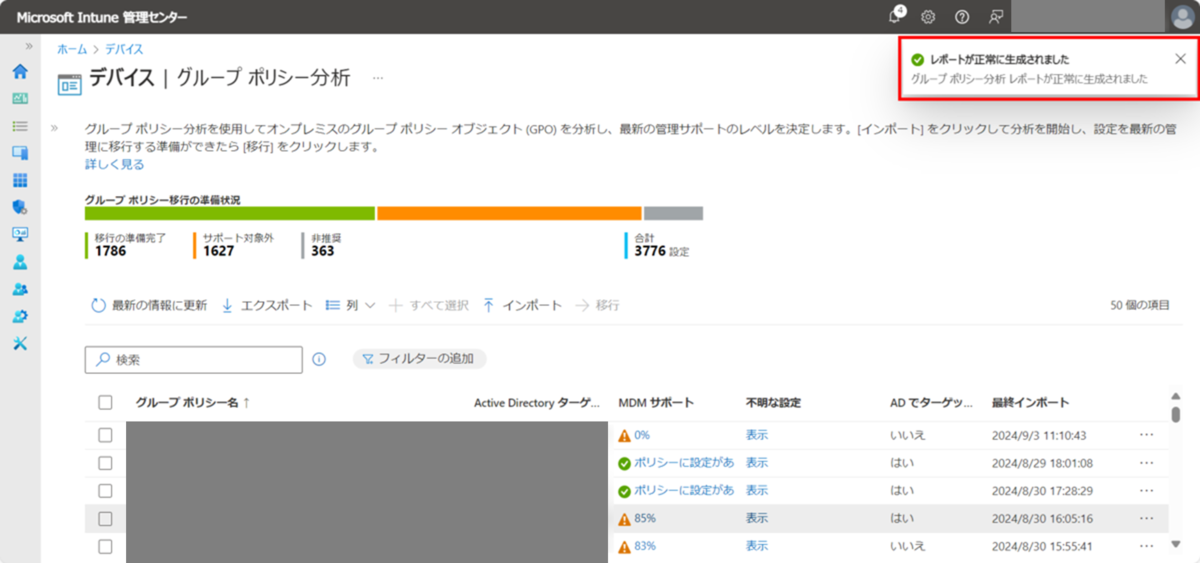The width and height of the screenshot is (1200, 563).
Task: Sort by MDM サポート column header
Action: tap(656, 403)
